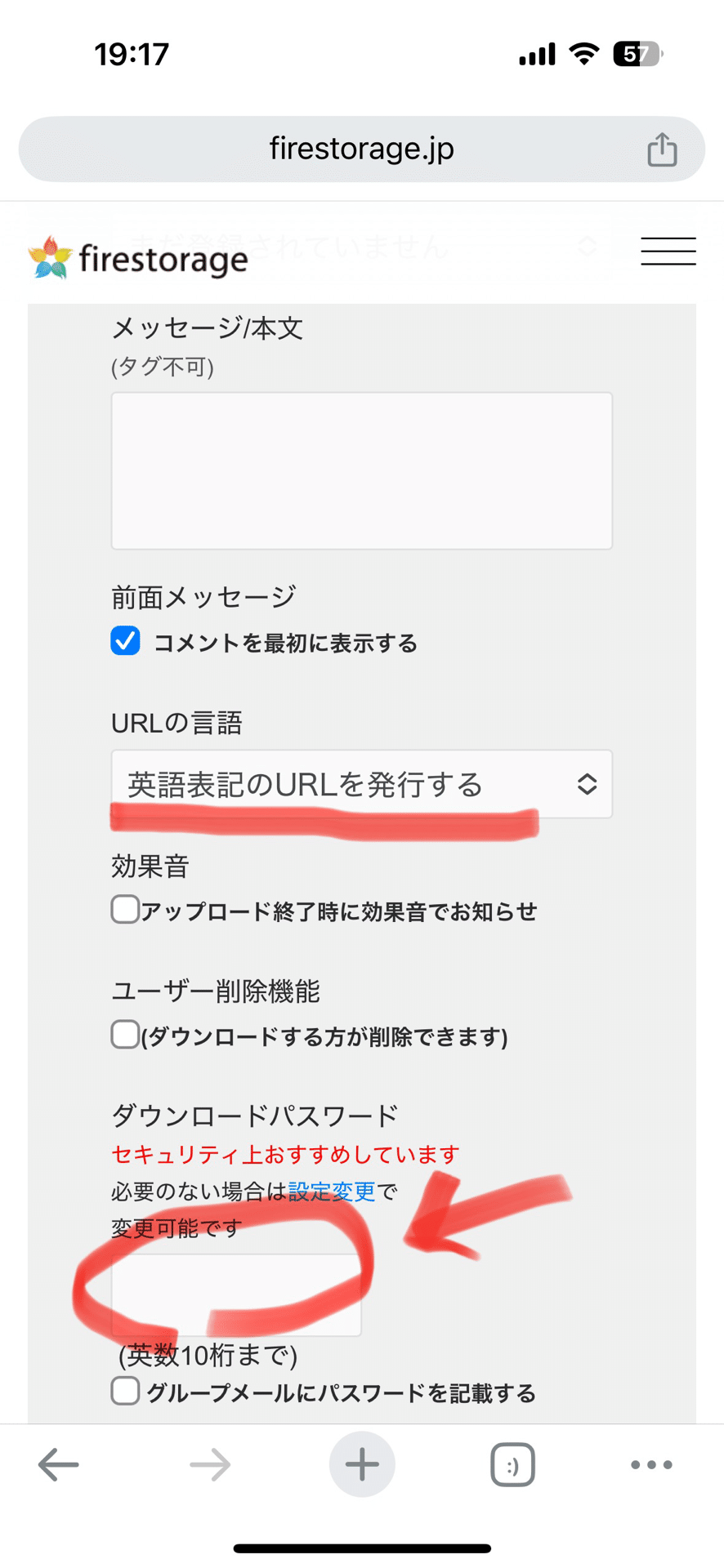
Task: Click the メッセージ/本文 text area
Action: (362, 468)
